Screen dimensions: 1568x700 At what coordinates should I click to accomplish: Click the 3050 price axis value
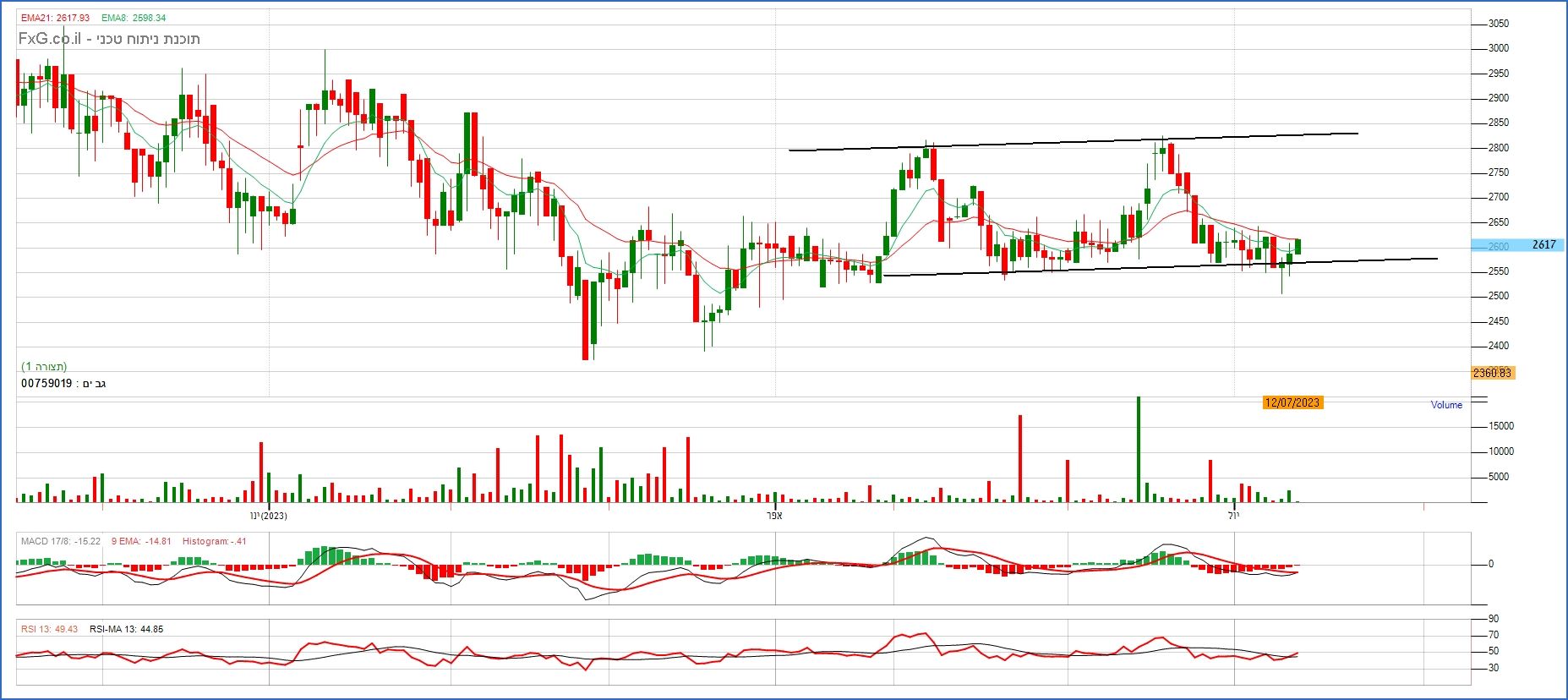point(1499,24)
